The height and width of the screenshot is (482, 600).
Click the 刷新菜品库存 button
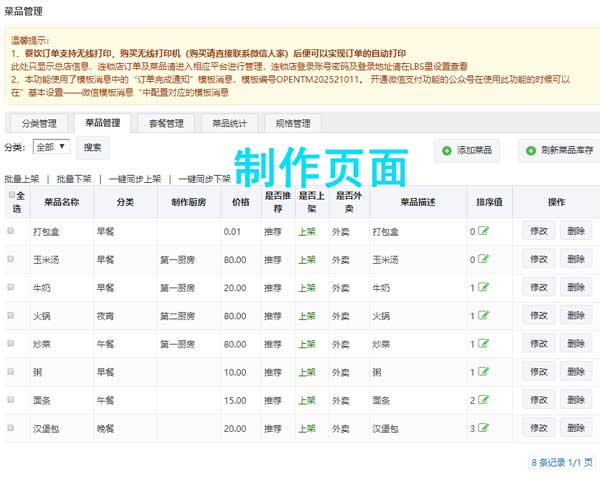[559, 150]
